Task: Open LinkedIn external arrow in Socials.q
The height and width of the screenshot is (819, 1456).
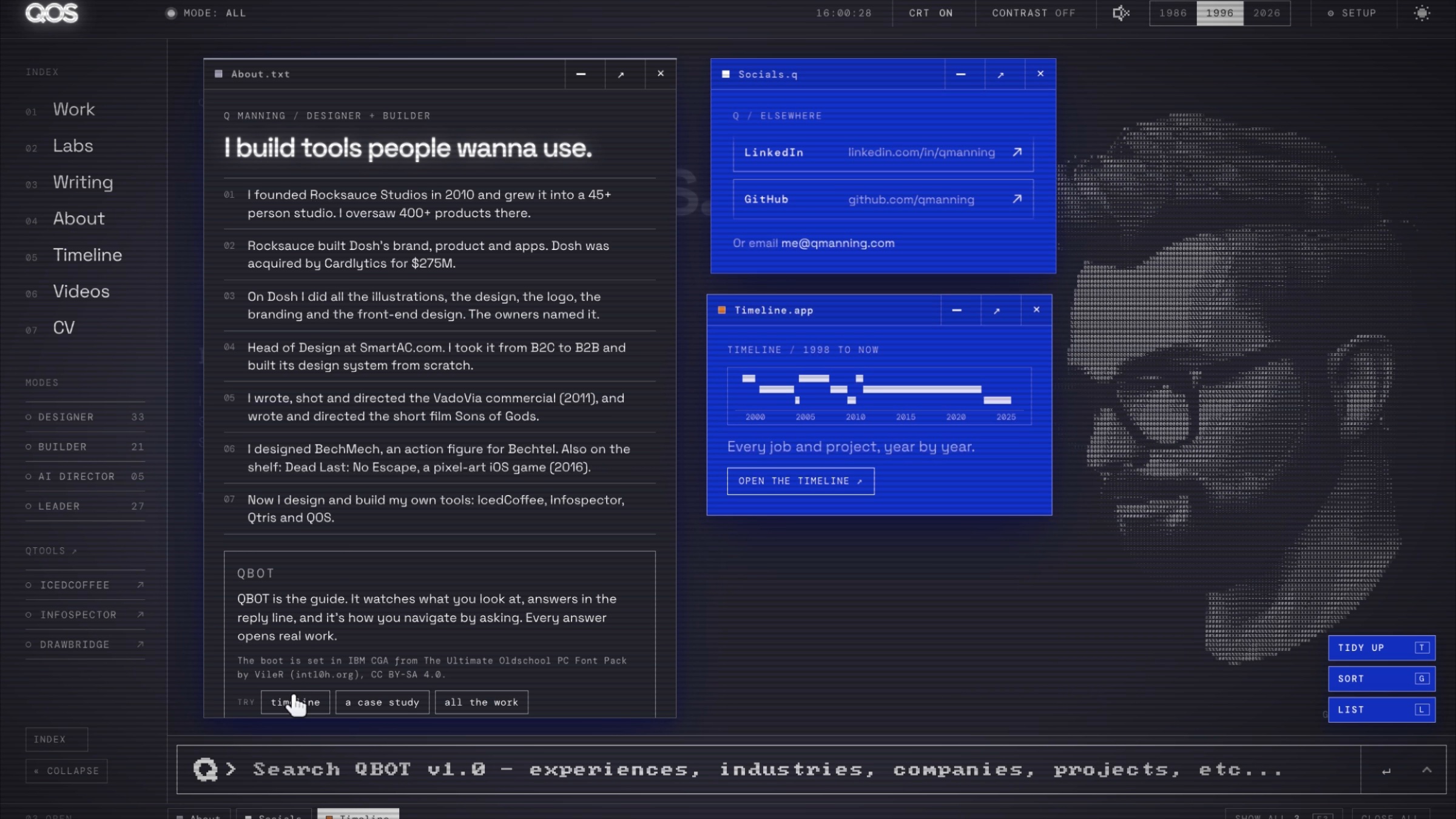Action: click(x=1017, y=152)
